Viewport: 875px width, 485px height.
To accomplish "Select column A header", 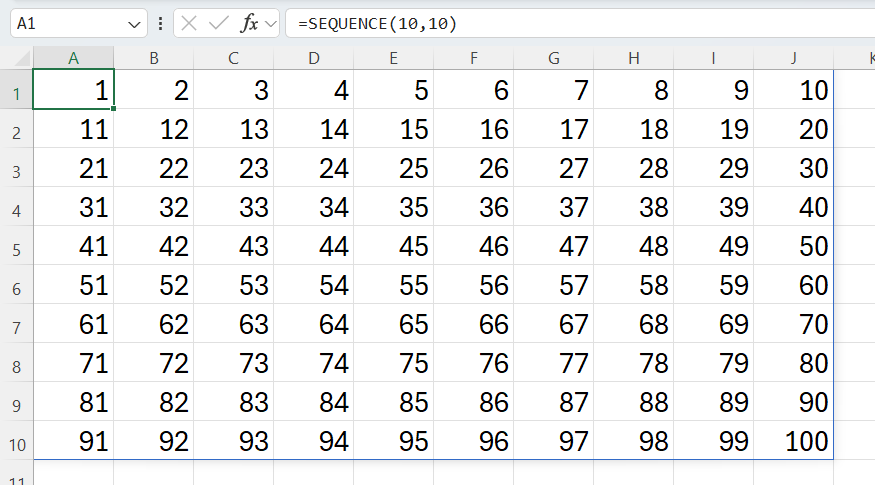I will [74, 58].
